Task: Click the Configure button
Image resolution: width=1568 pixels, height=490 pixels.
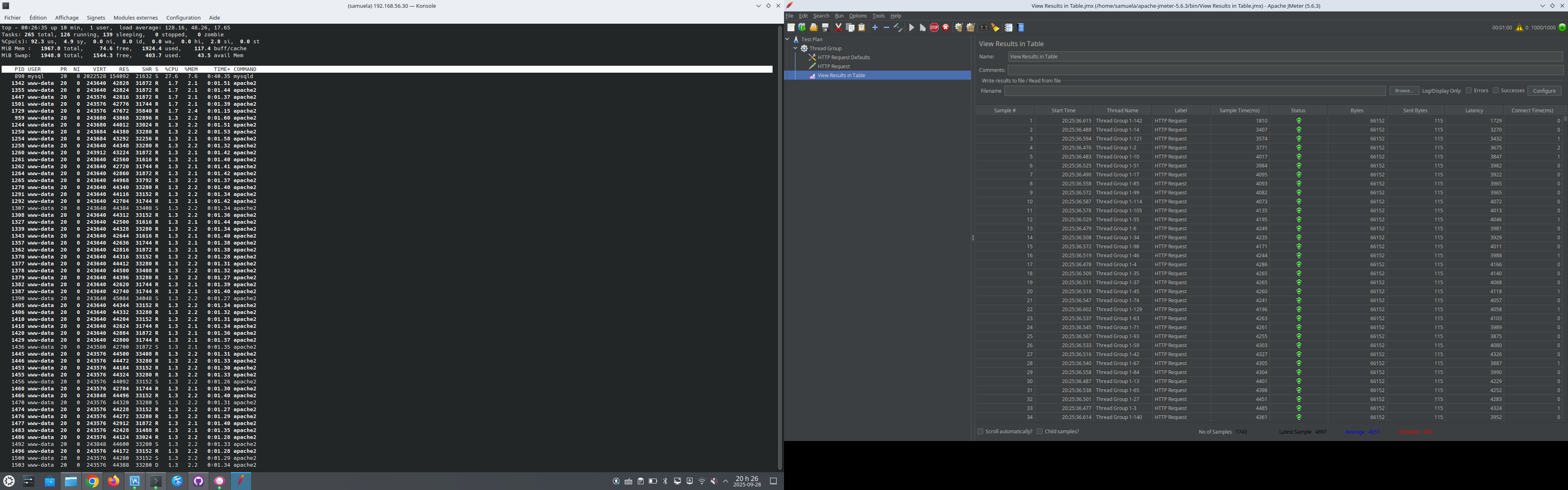Action: pyautogui.click(x=1543, y=91)
